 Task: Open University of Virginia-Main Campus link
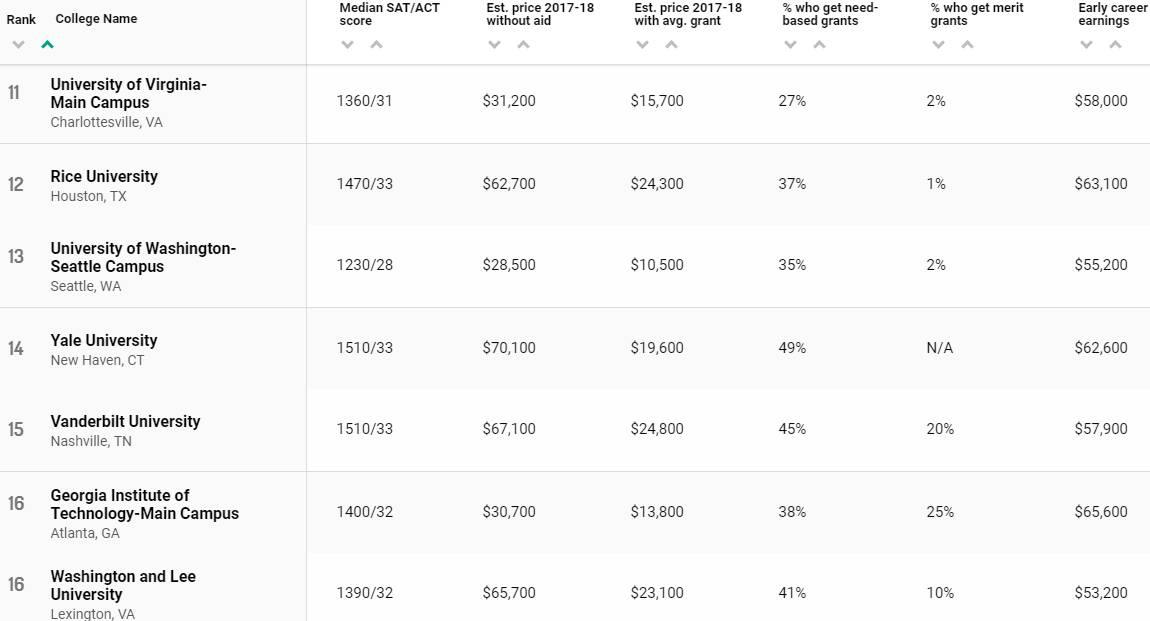(x=128, y=93)
